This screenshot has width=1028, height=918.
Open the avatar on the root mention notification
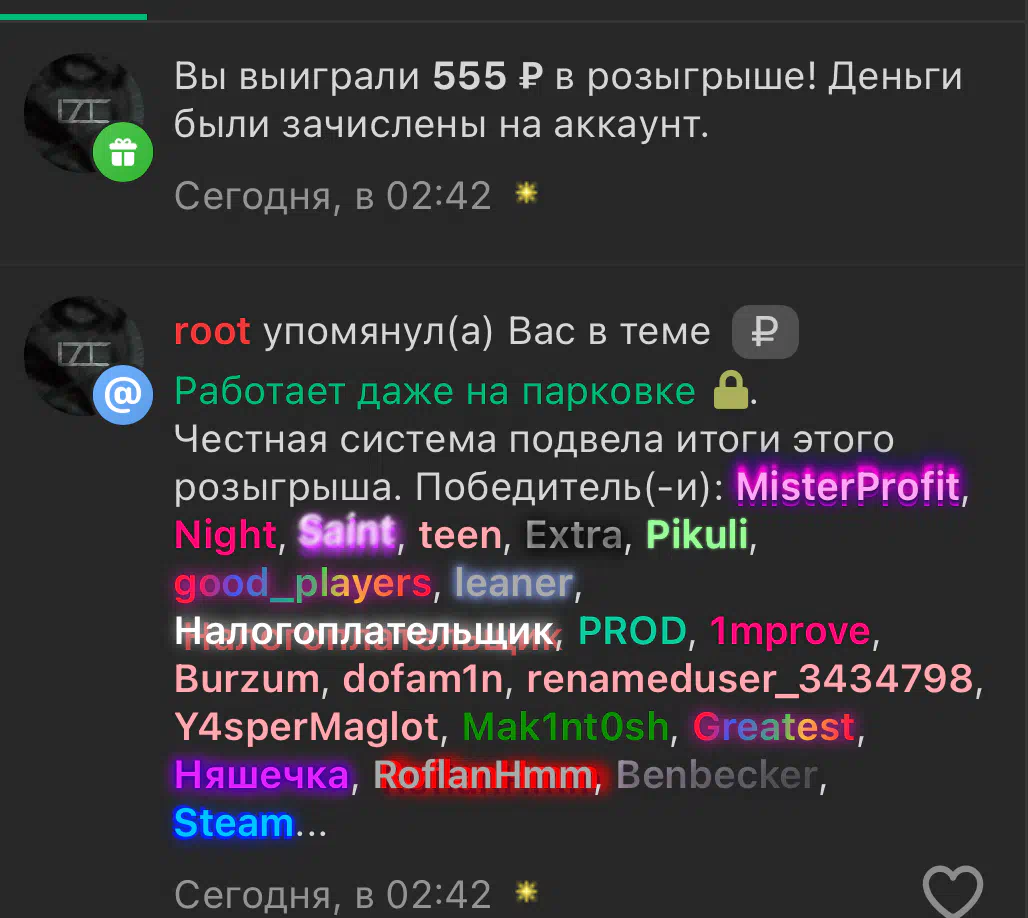point(83,355)
